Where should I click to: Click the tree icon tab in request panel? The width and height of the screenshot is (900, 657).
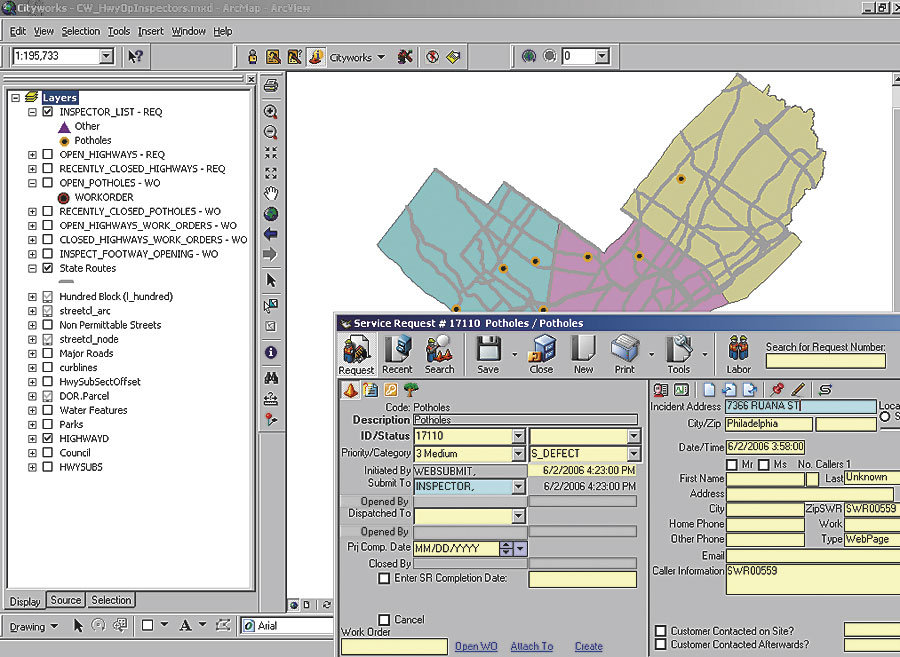coord(411,390)
